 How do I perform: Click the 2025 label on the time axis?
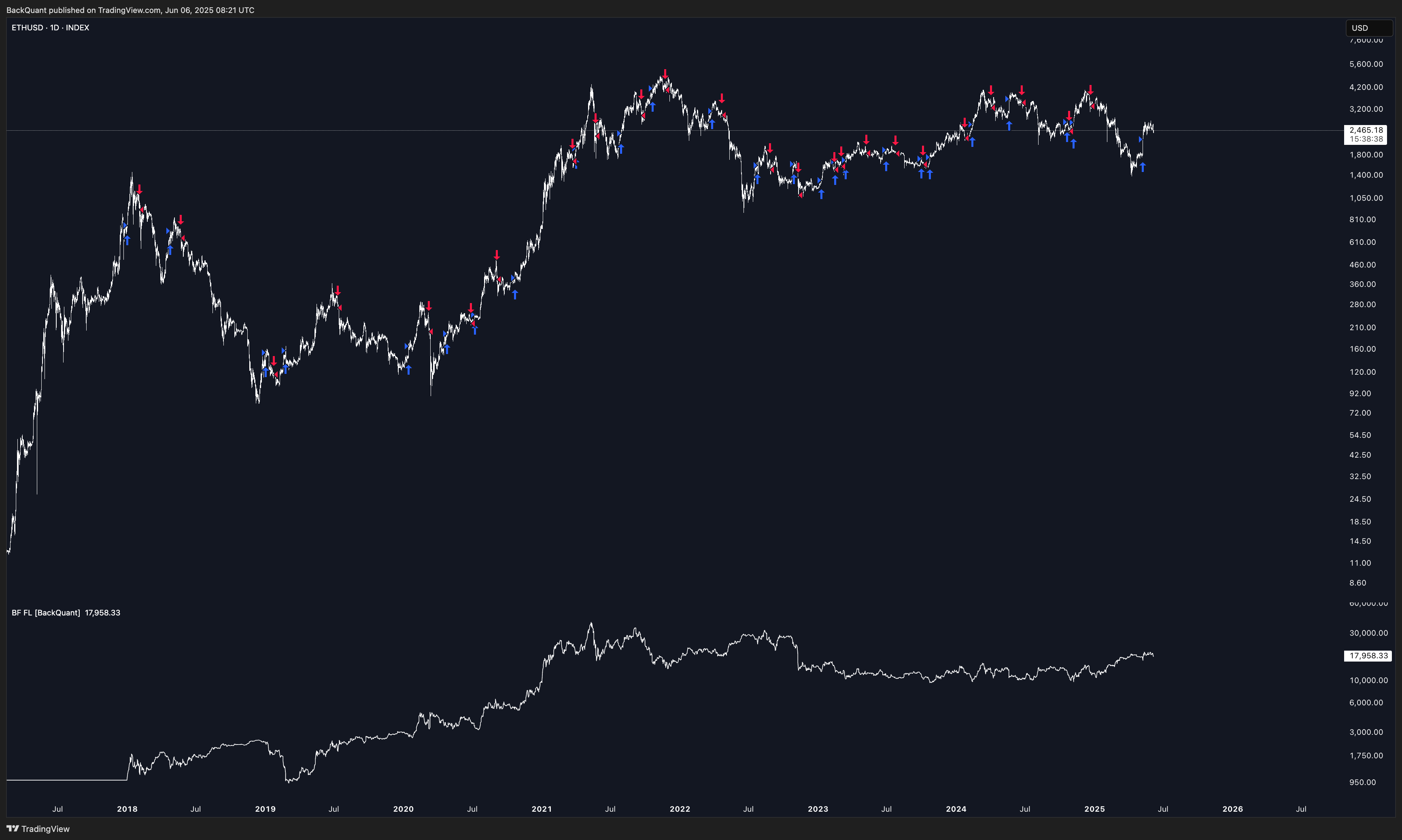pyautogui.click(x=1095, y=809)
